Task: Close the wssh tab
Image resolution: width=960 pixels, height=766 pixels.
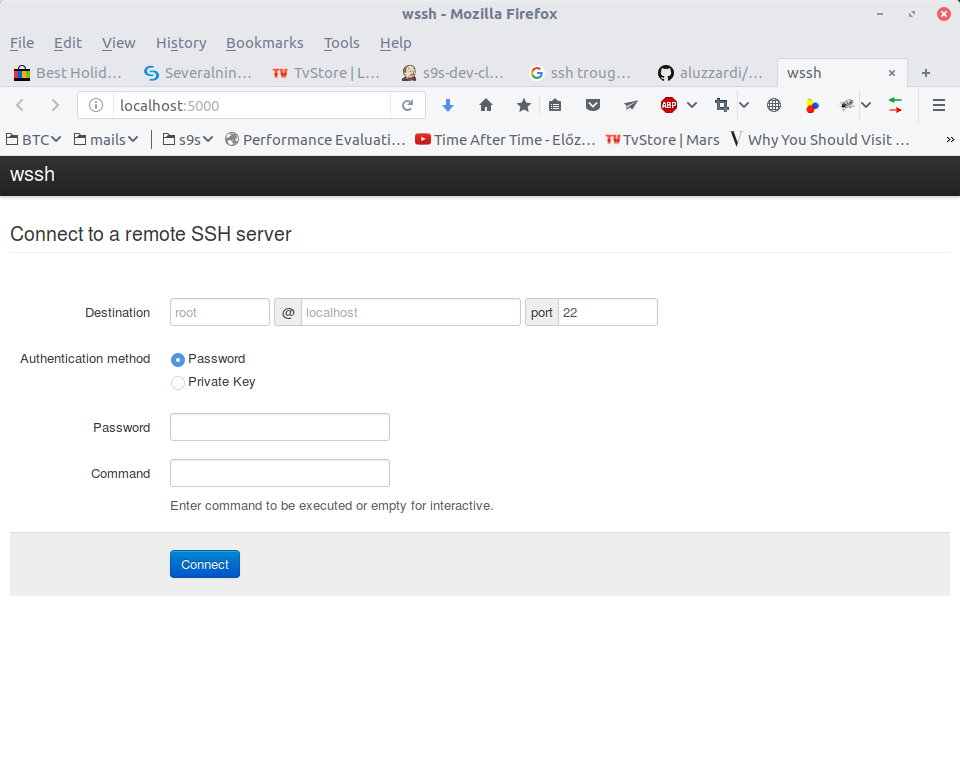Action: [892, 73]
